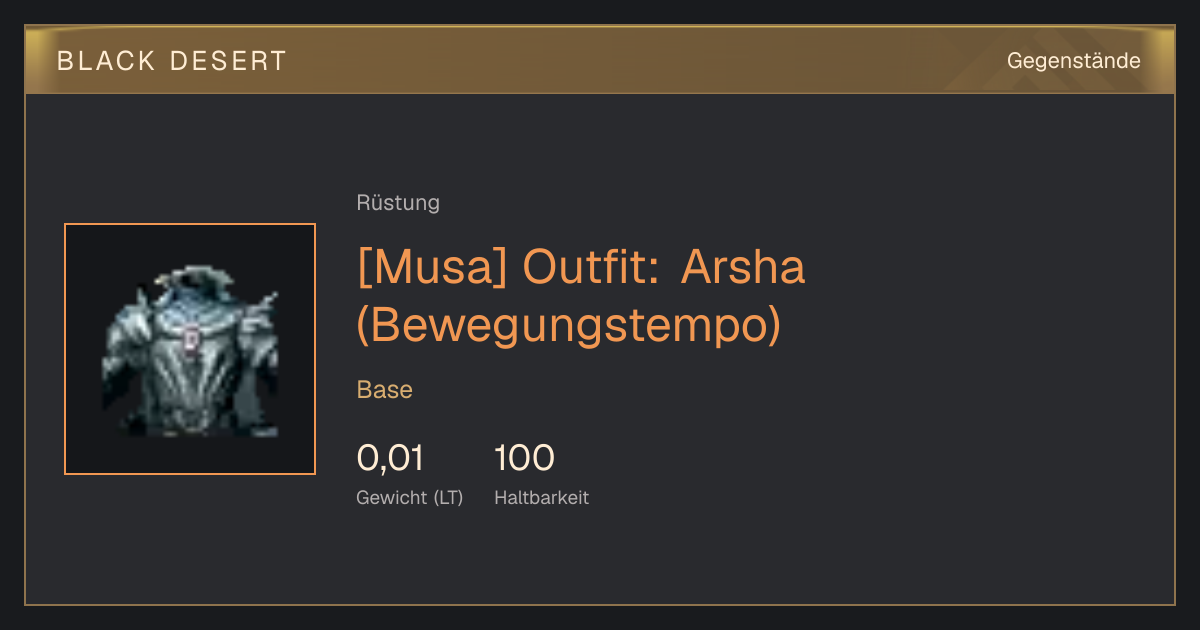1200x630 pixels.
Task: Click the (Bewegungstempo) title line
Action: pos(568,325)
